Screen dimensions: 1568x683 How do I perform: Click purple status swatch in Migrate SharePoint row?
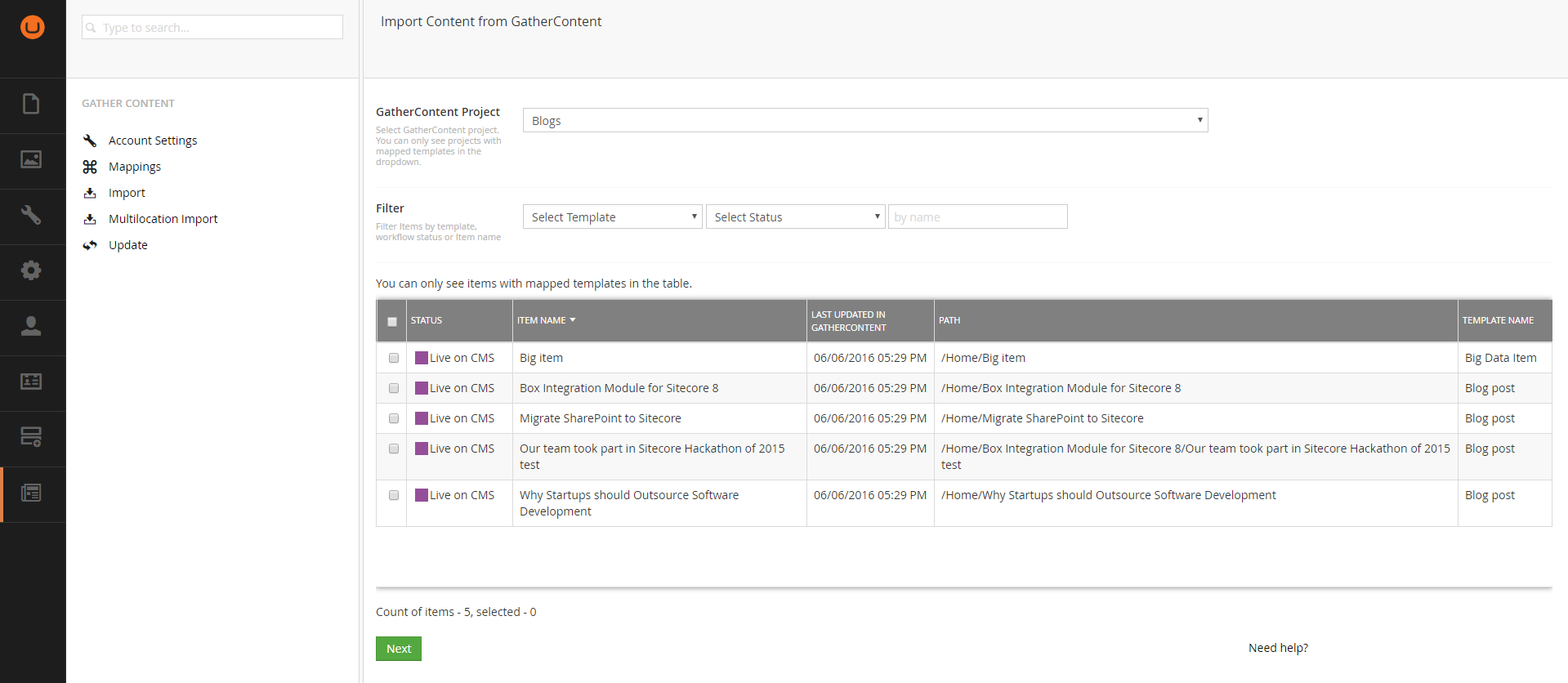[x=422, y=418]
